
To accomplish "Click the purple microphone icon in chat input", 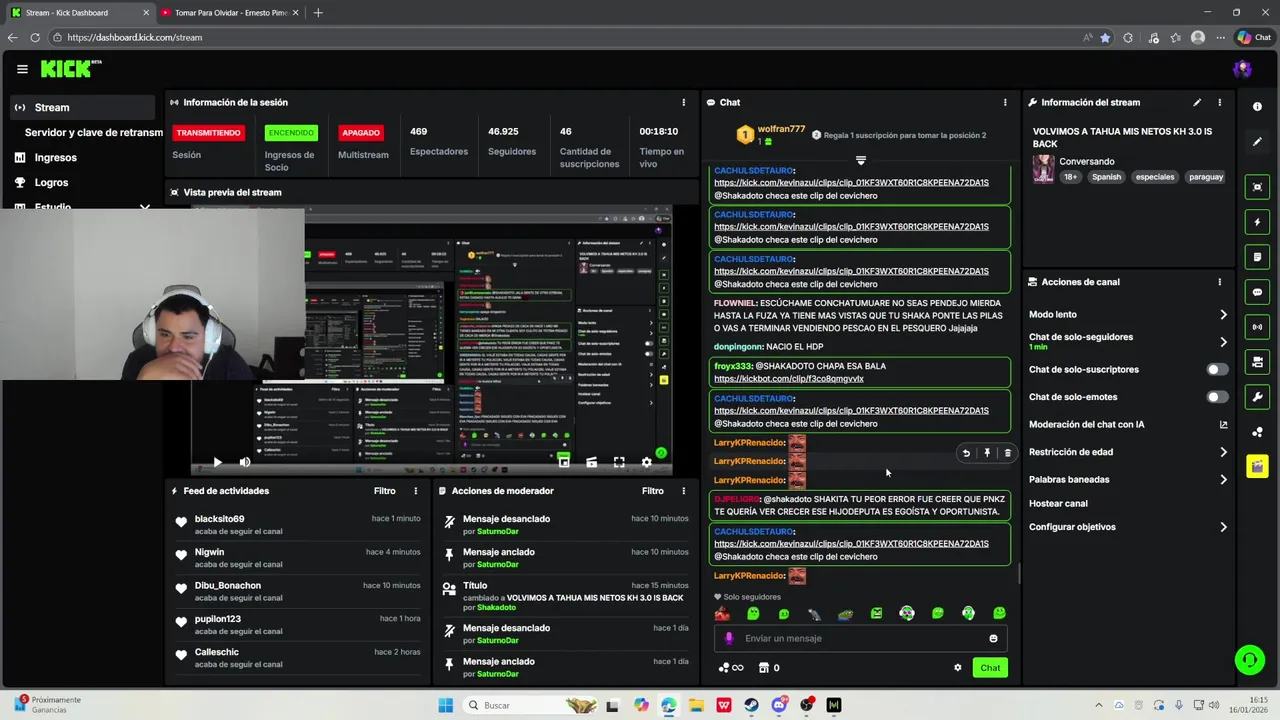I will click(x=729, y=638).
